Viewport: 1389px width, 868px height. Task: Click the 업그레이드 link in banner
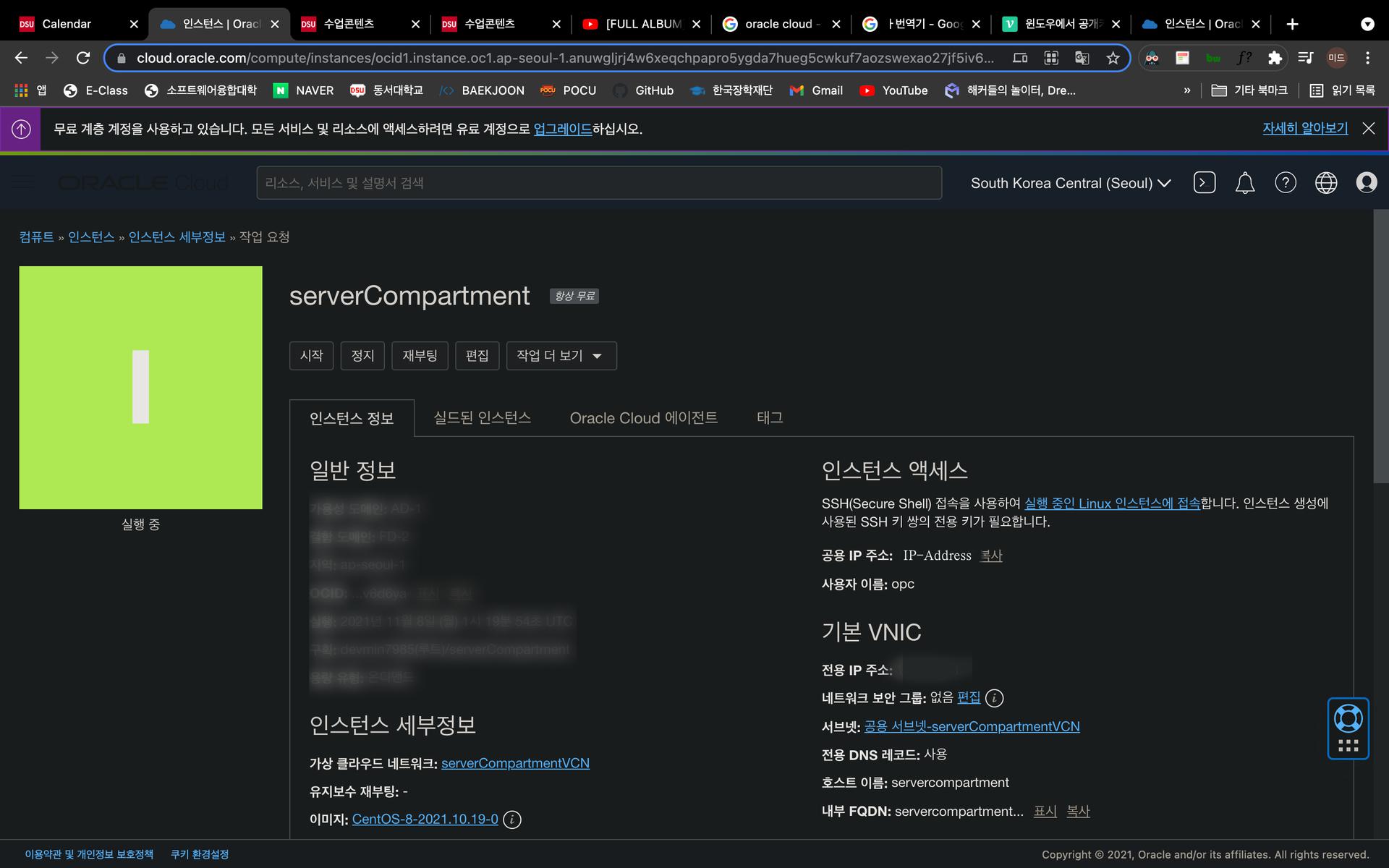(562, 129)
